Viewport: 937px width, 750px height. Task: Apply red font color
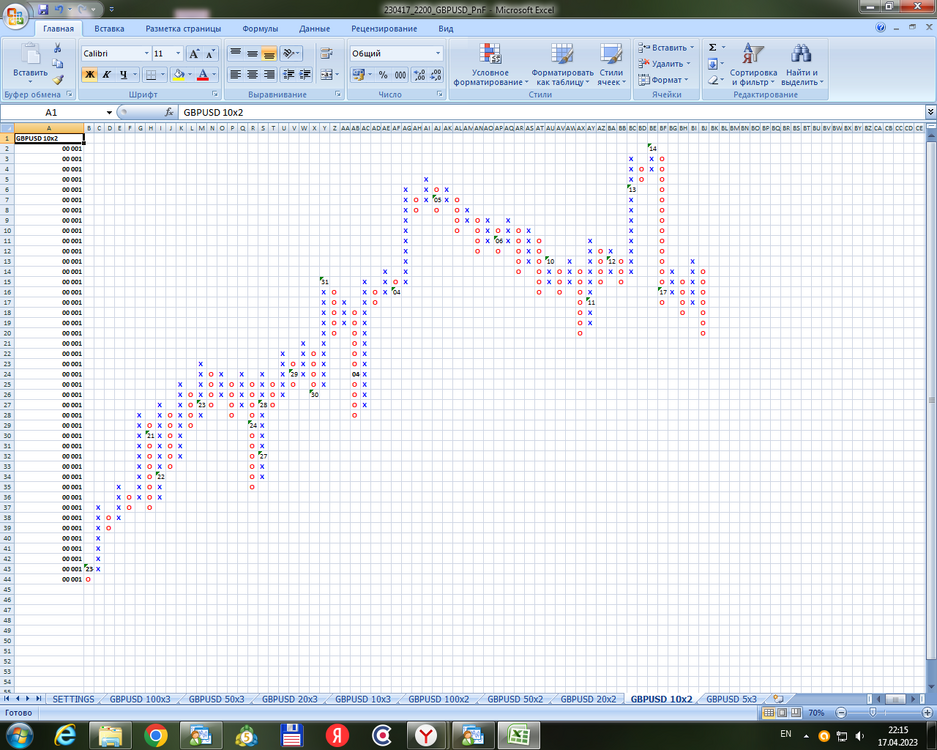point(203,75)
